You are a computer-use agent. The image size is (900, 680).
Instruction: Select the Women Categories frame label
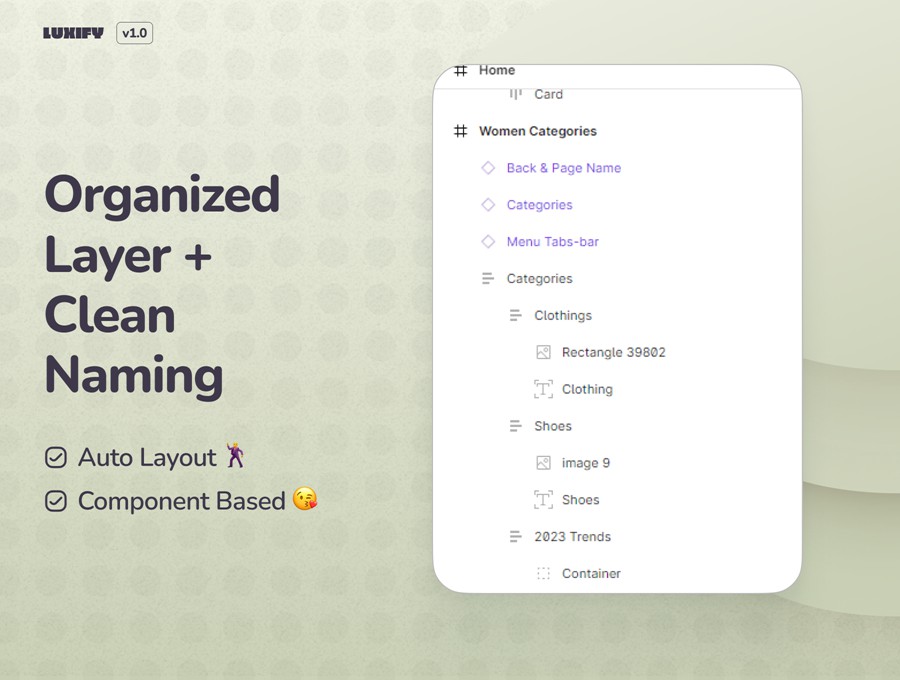(537, 131)
